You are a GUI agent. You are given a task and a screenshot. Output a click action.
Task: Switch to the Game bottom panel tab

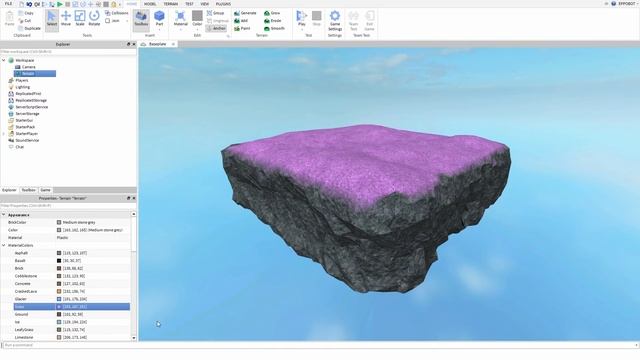click(x=45, y=190)
